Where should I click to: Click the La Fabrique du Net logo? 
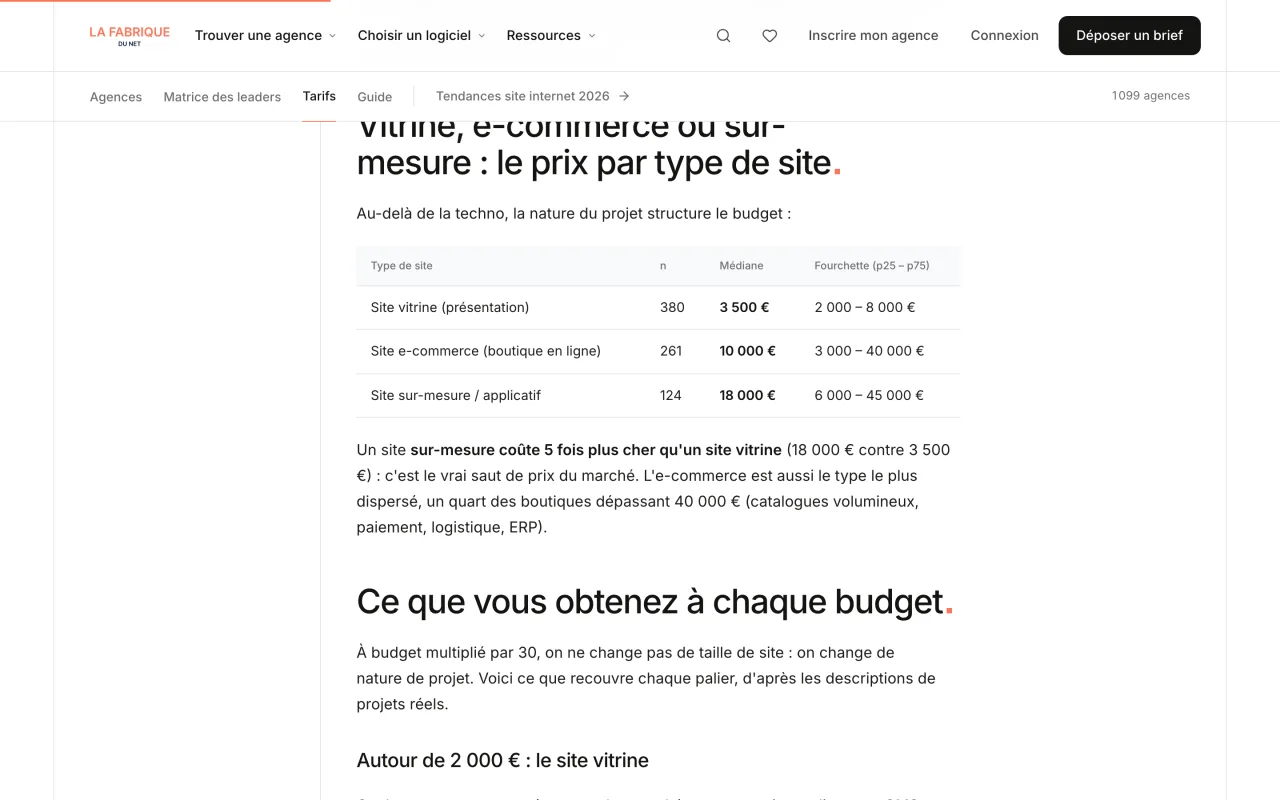[x=130, y=36]
